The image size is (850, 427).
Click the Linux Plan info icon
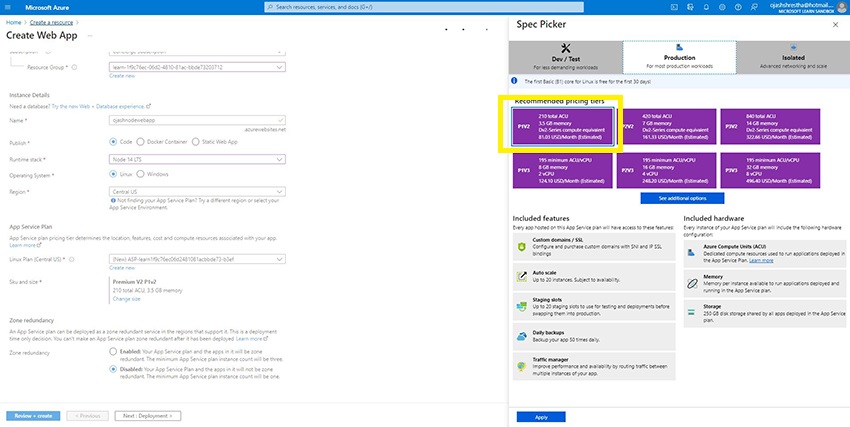(x=71, y=260)
